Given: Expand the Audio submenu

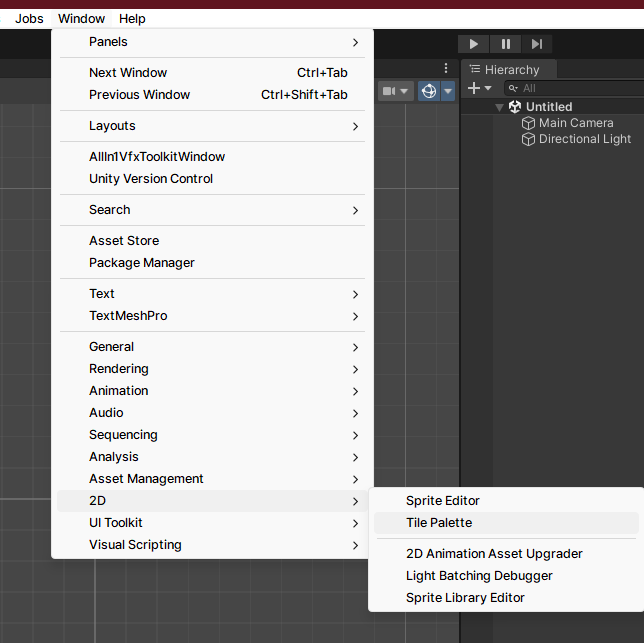Looking at the screenshot, I should pyautogui.click(x=212, y=413).
